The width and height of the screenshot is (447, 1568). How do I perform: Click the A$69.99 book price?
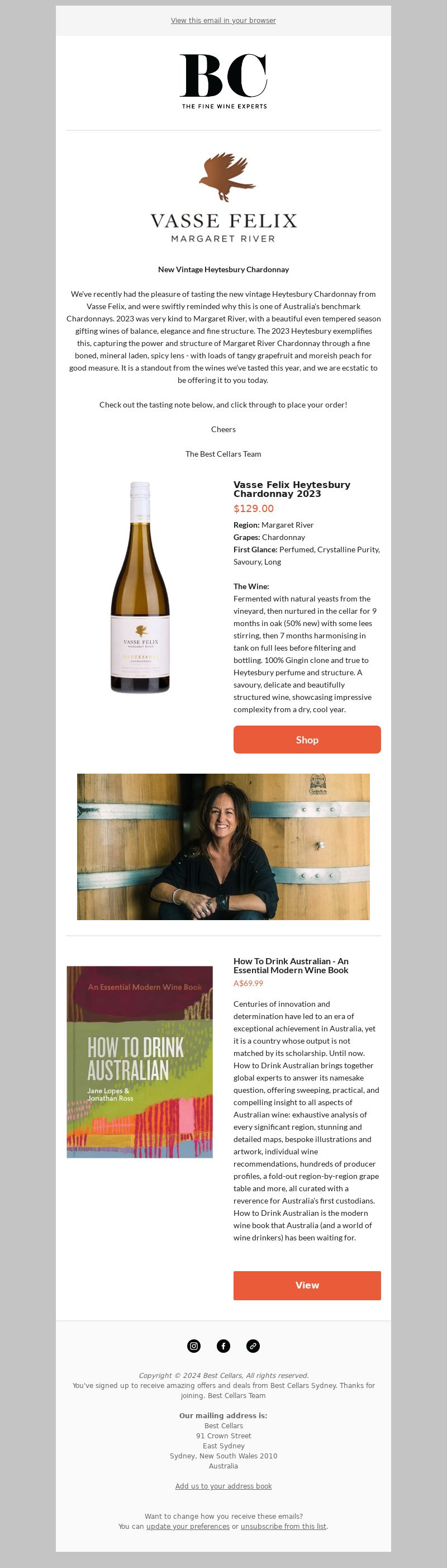point(248,983)
